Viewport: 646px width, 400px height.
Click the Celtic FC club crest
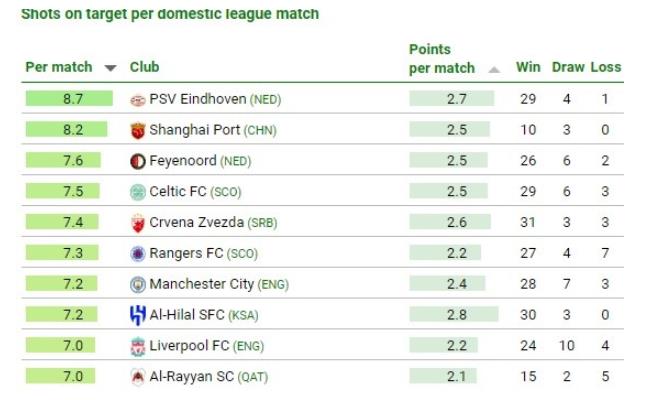coord(138,192)
